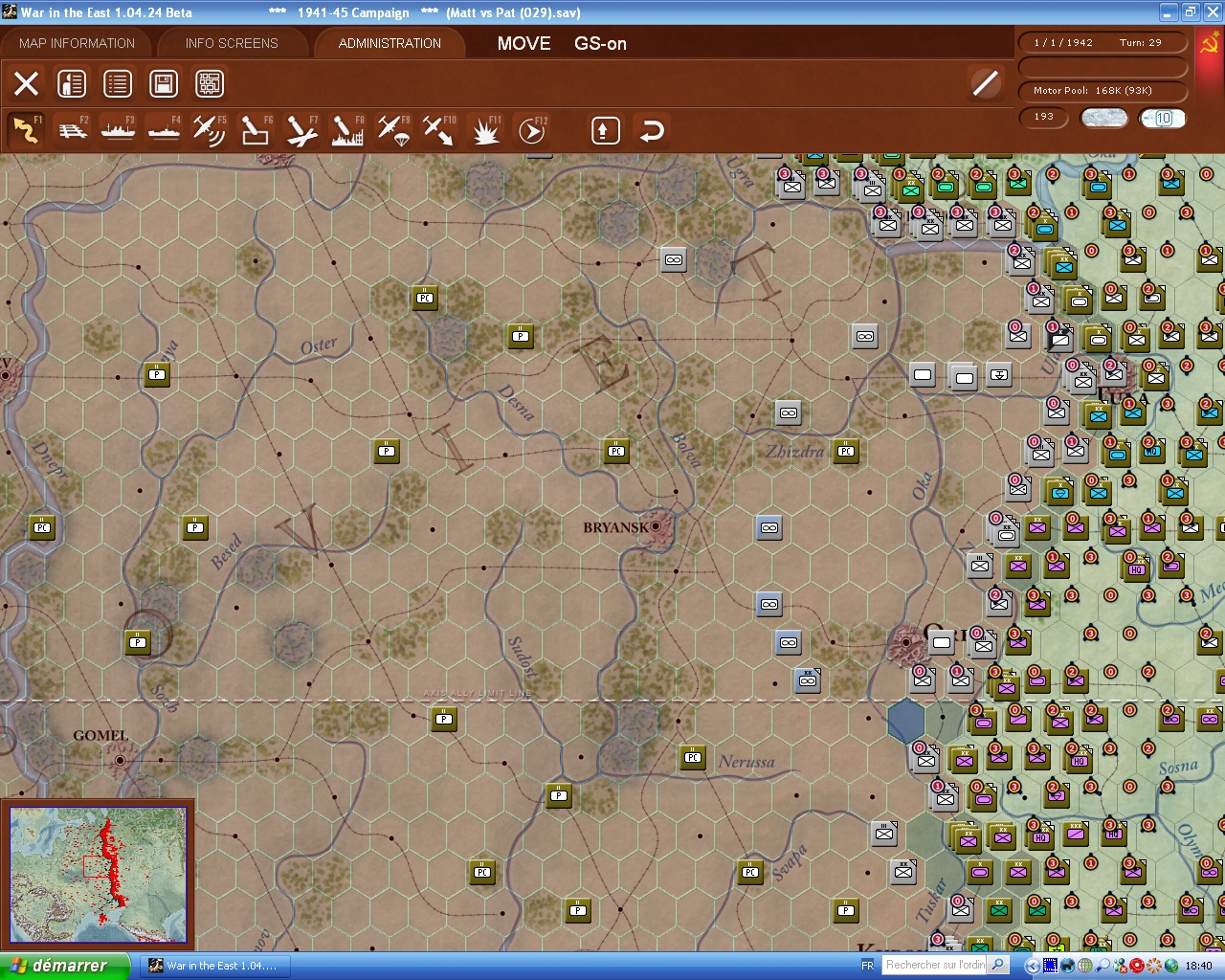Open the démarrer Start menu
1225x980 pixels.
[64, 966]
